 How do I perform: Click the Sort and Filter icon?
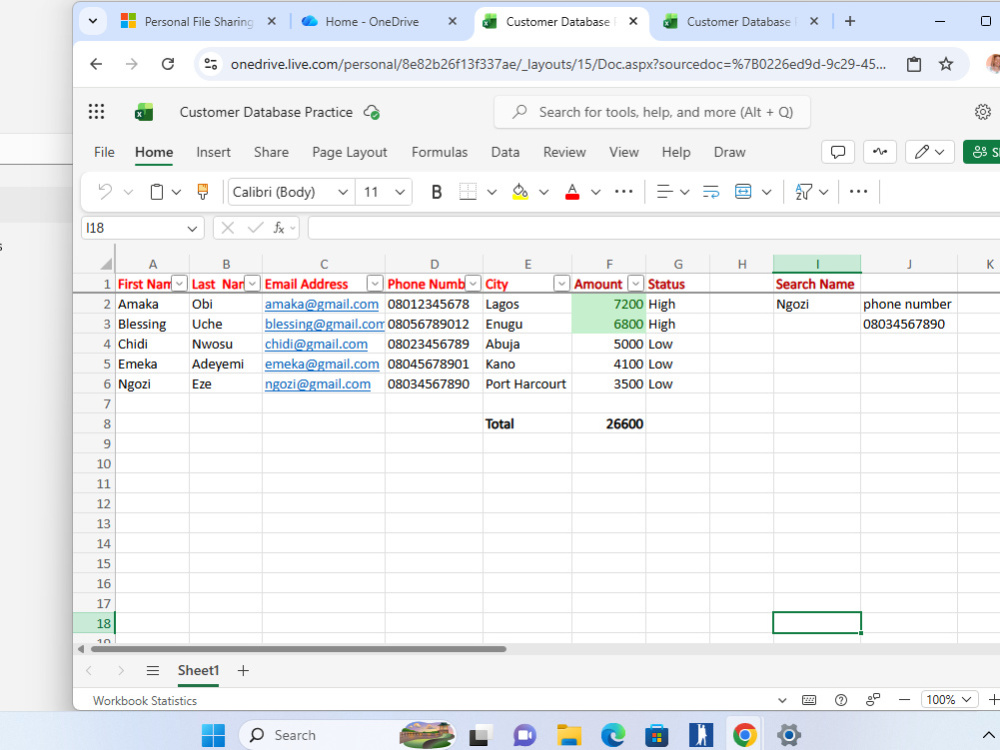[x=804, y=191]
